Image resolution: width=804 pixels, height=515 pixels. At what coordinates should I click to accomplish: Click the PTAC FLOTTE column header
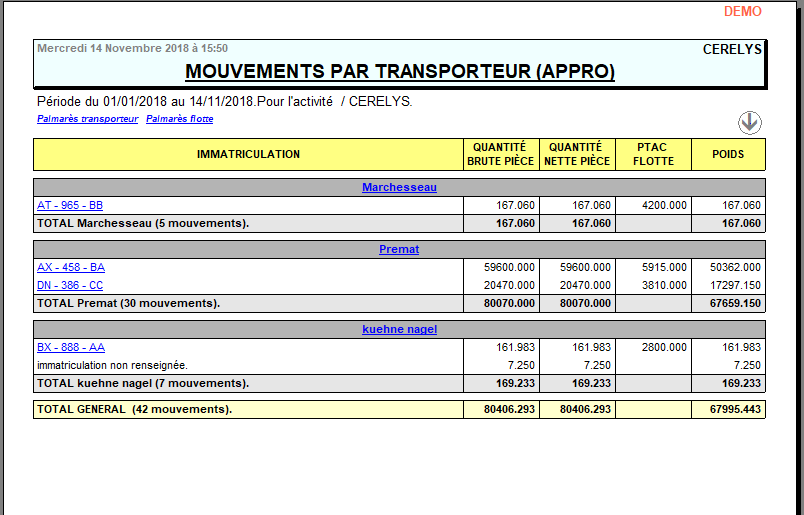pos(653,154)
